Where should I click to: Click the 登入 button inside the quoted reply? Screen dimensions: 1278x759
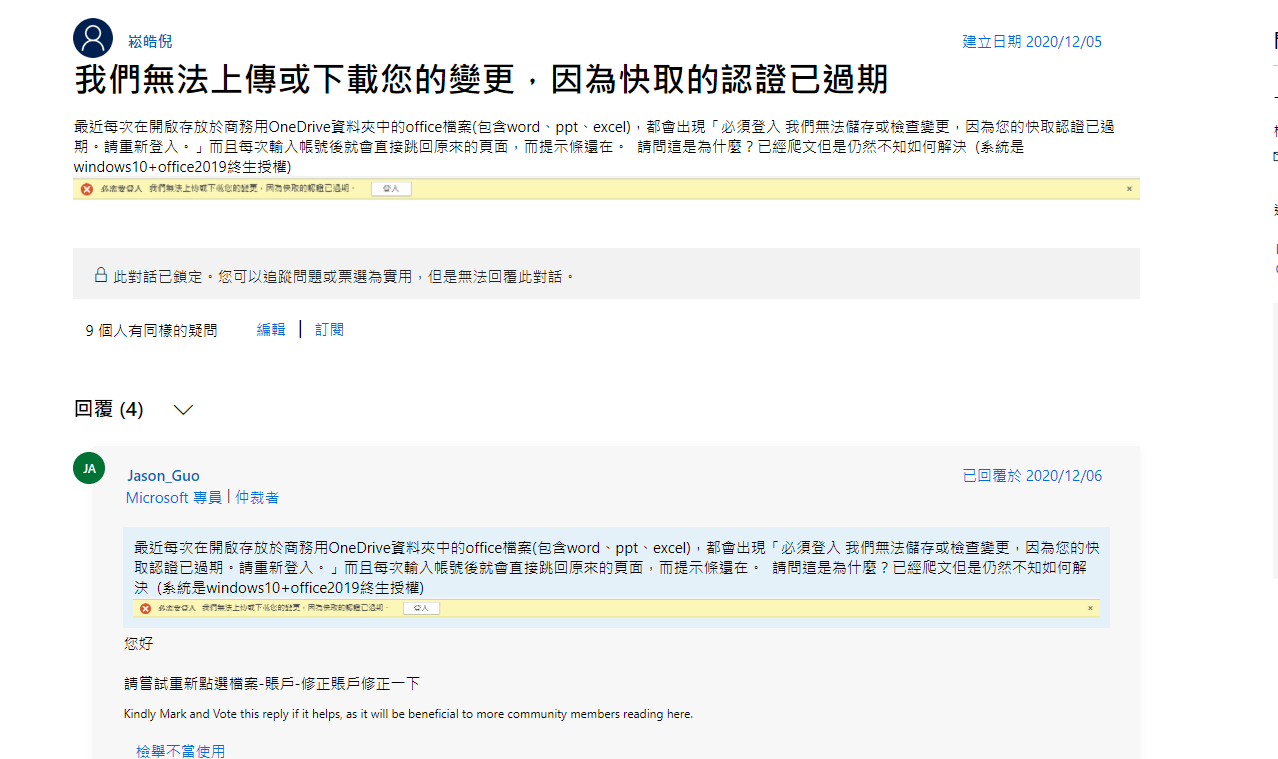[421, 607]
